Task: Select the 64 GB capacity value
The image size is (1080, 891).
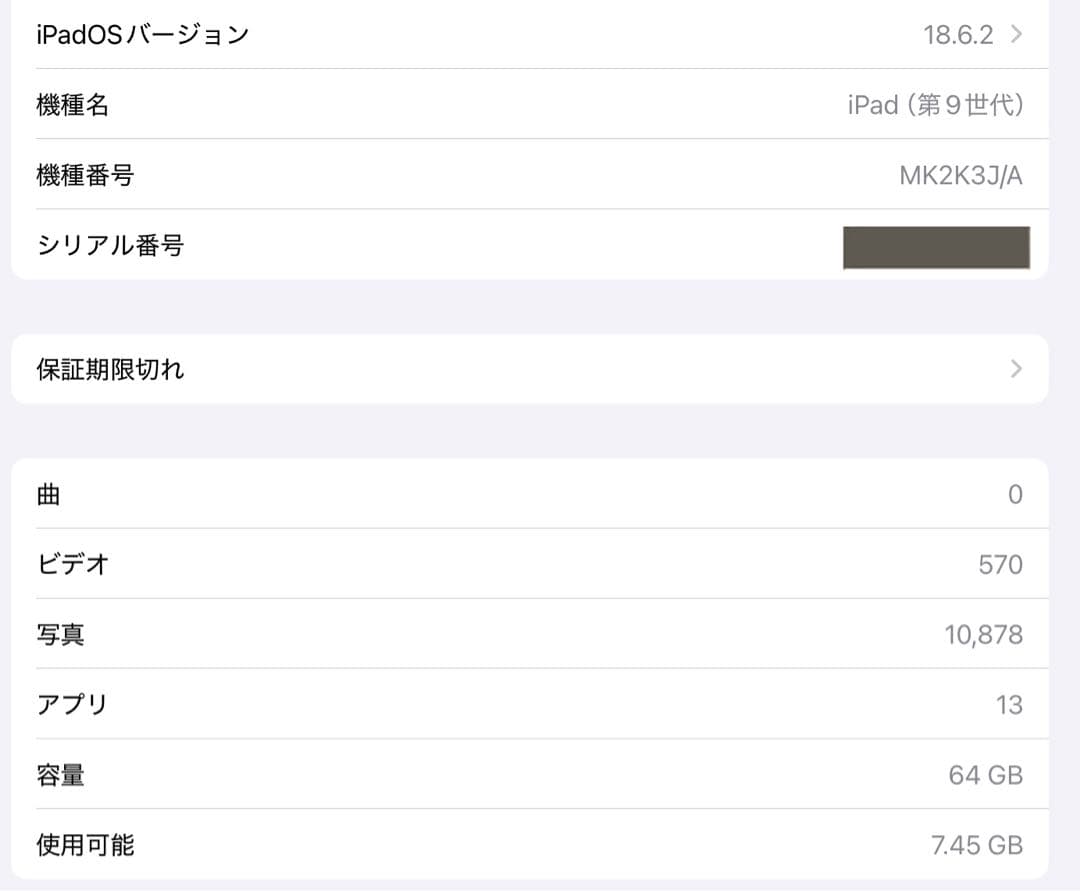Action: click(x=987, y=774)
